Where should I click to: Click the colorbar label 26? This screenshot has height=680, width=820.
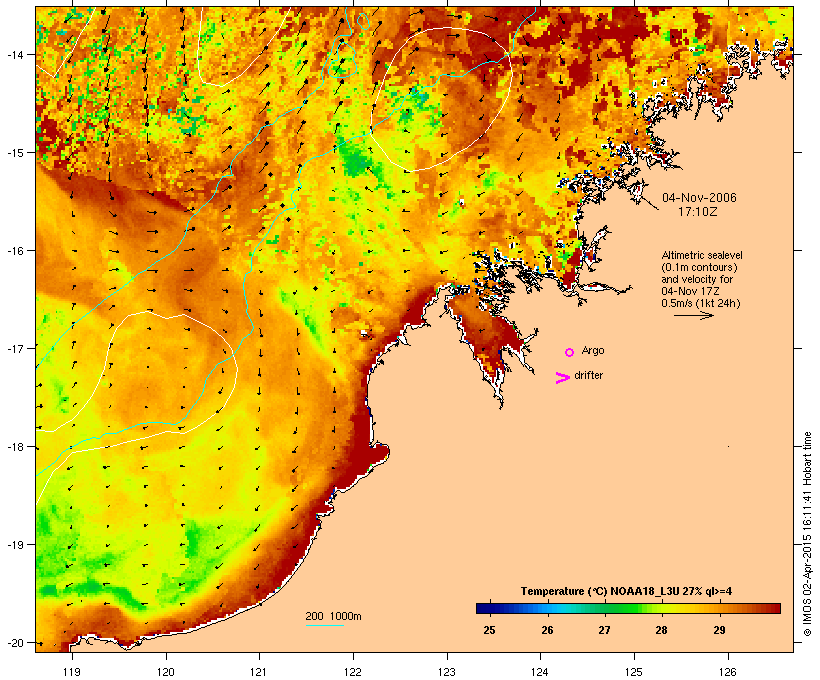(x=547, y=630)
